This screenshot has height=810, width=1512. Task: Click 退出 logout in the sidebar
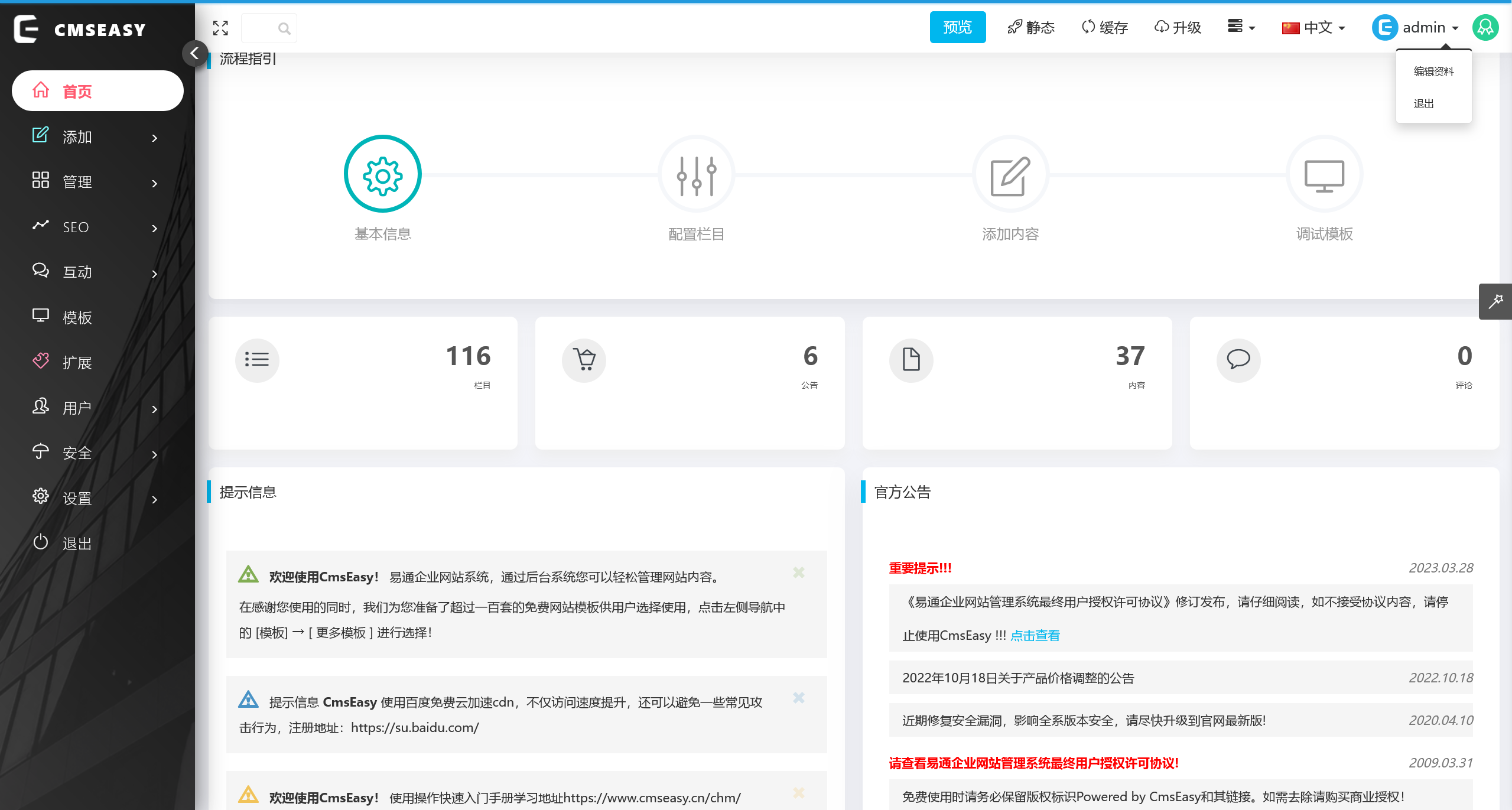coord(97,544)
